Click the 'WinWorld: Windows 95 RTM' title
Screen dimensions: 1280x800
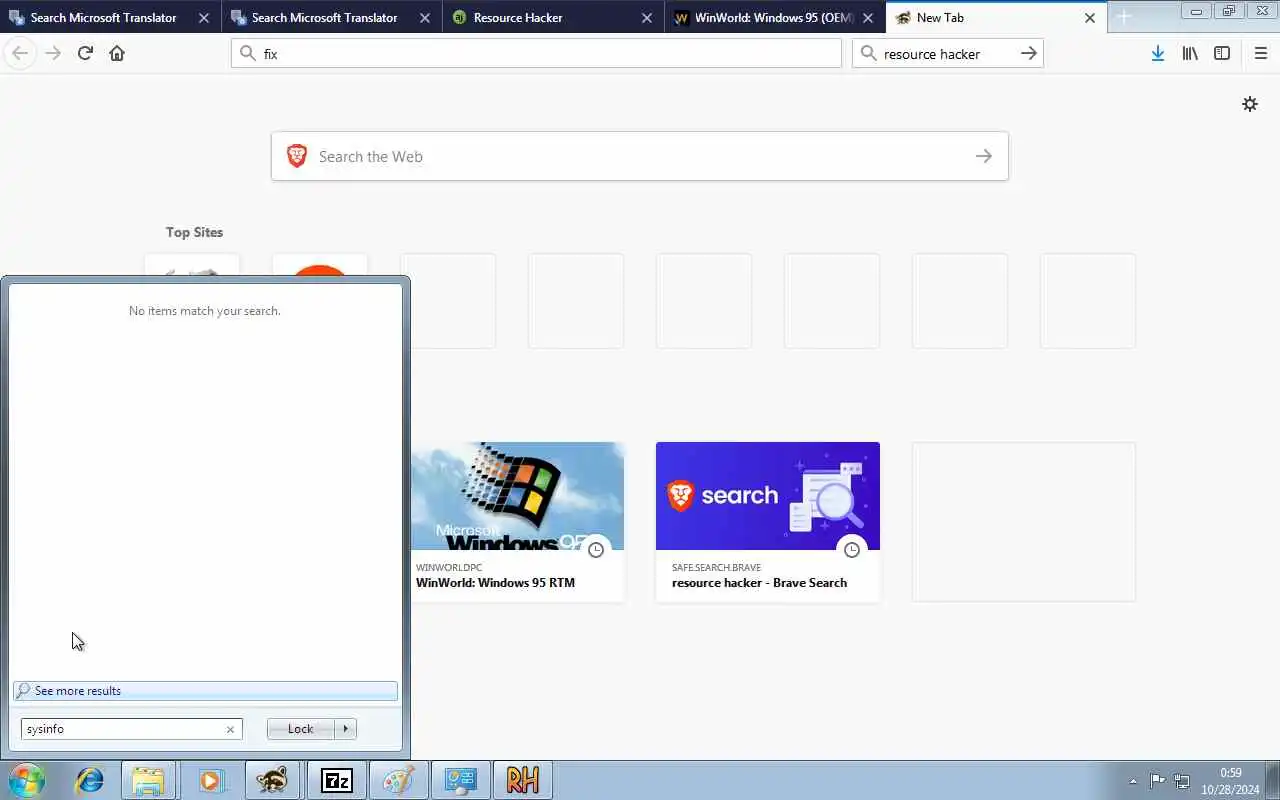[495, 583]
